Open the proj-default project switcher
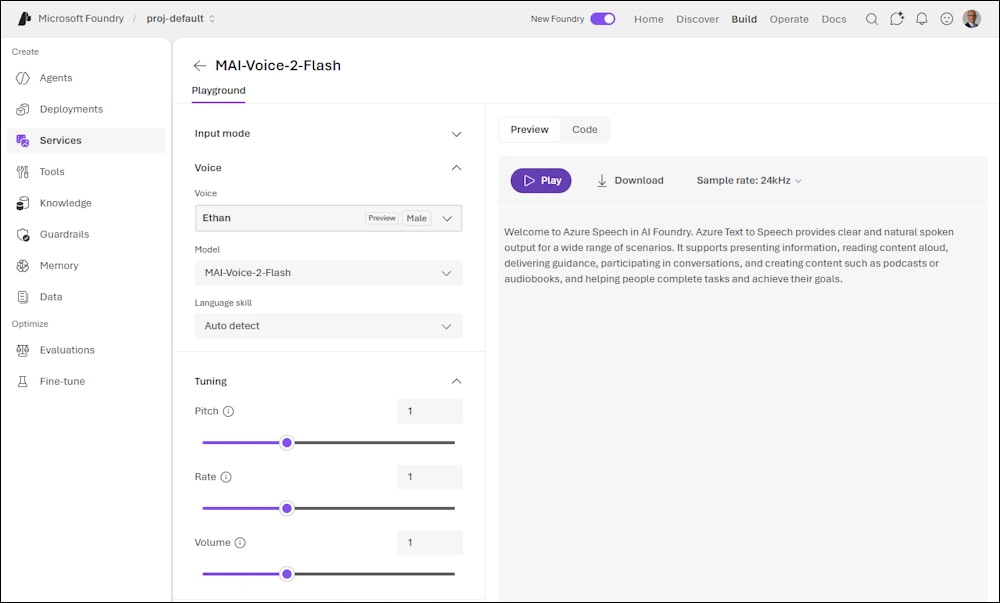Screen dimensions: 1000x603 [x=180, y=18]
